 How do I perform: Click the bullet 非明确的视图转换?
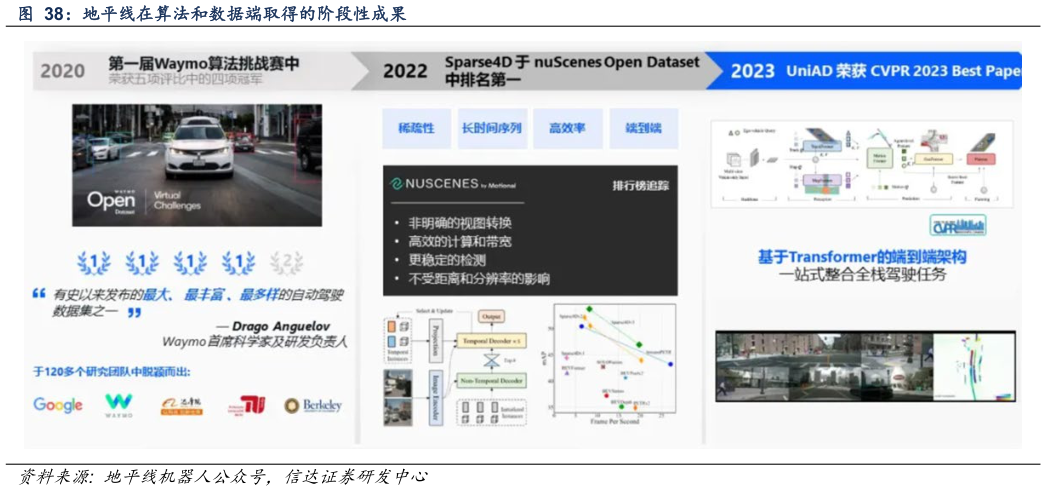tap(459, 223)
